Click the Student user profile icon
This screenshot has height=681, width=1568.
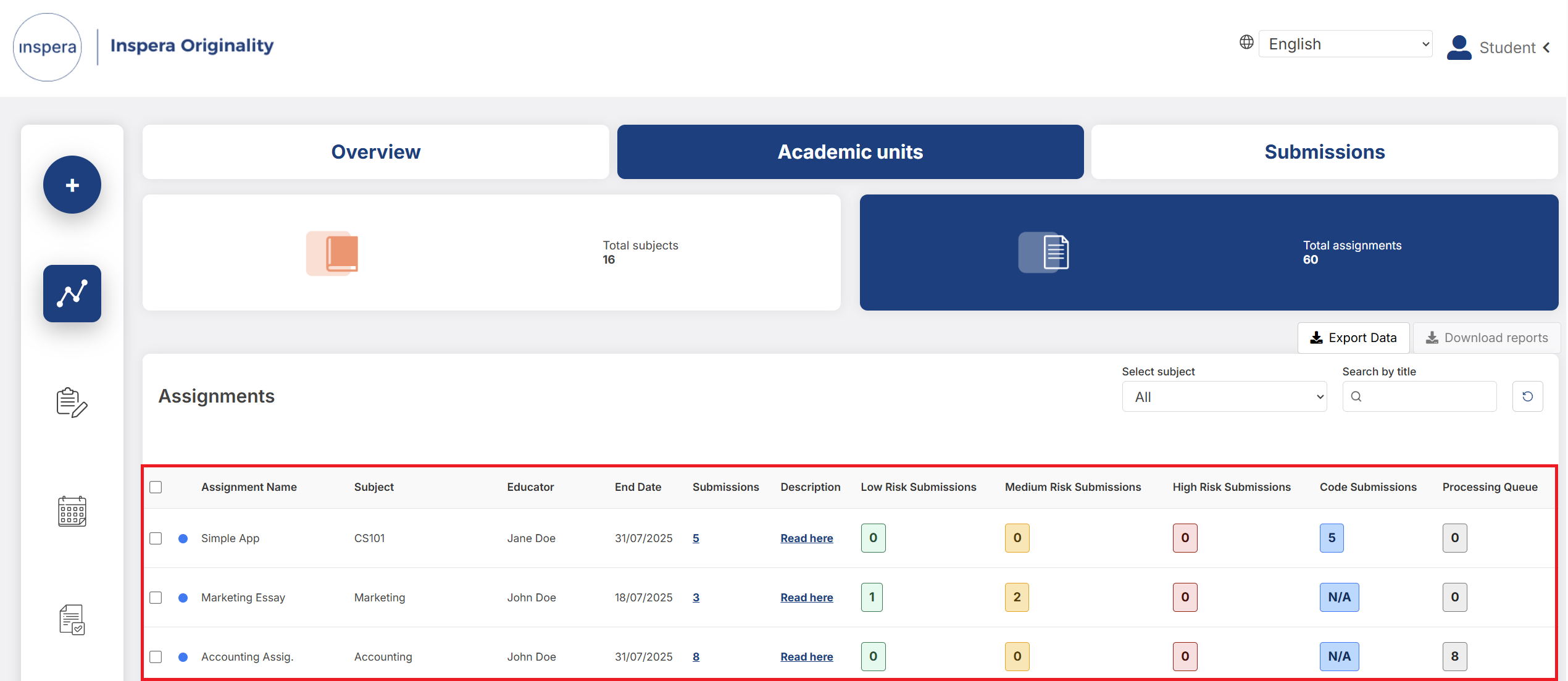[x=1459, y=48]
